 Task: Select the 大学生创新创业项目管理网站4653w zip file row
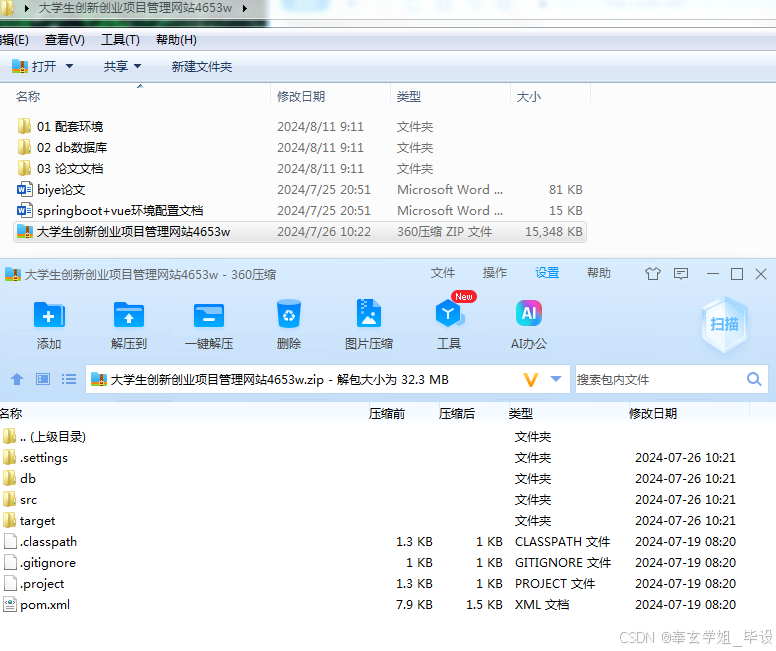[x=299, y=232]
